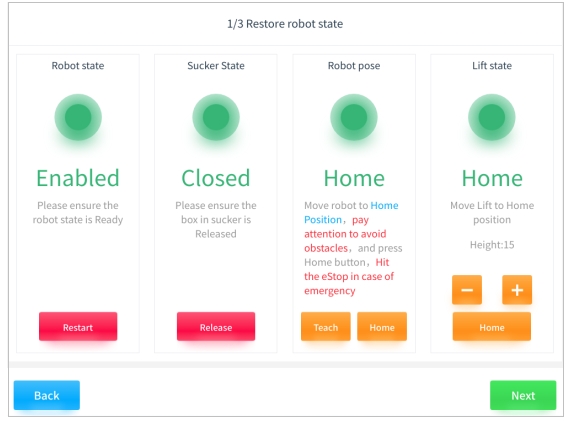
Task: Click the Height:15 lift readout
Action: pos(492,245)
